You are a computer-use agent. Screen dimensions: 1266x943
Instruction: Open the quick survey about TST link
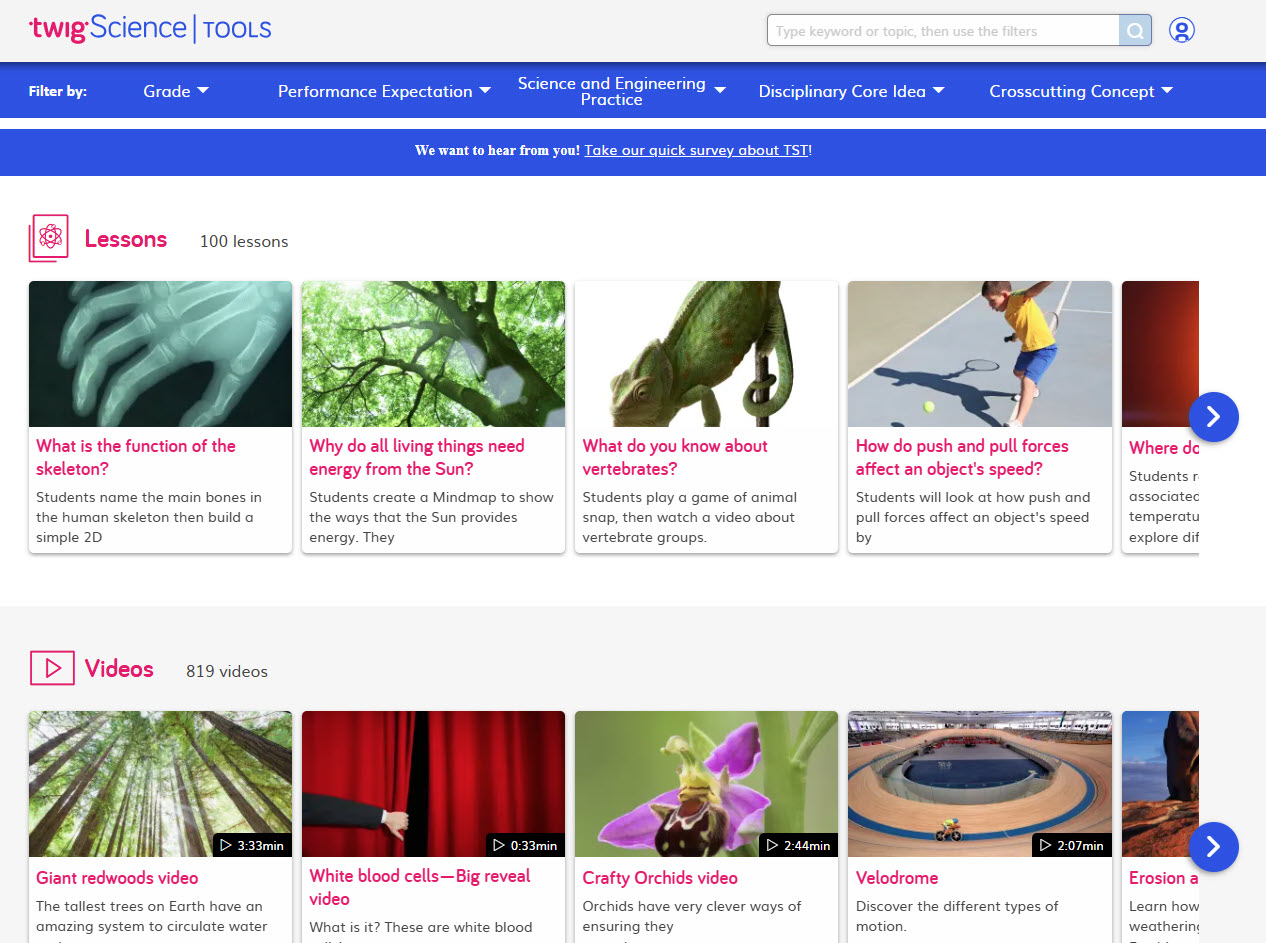(697, 151)
